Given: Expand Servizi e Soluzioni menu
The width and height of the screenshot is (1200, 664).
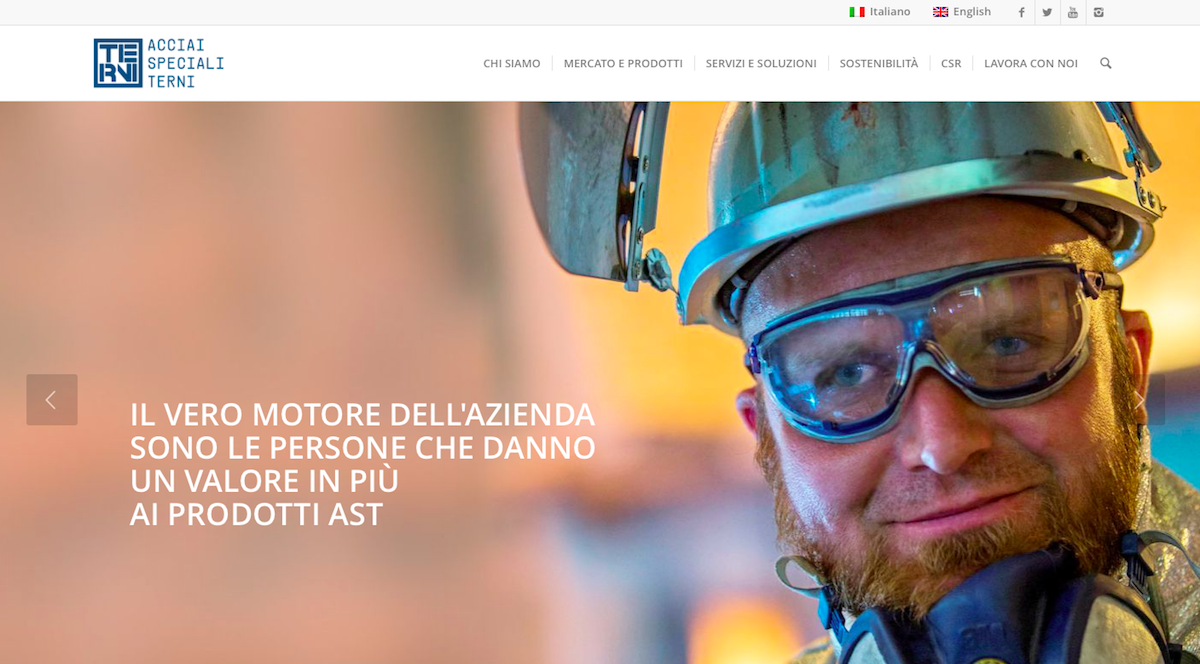Looking at the screenshot, I should (x=761, y=63).
